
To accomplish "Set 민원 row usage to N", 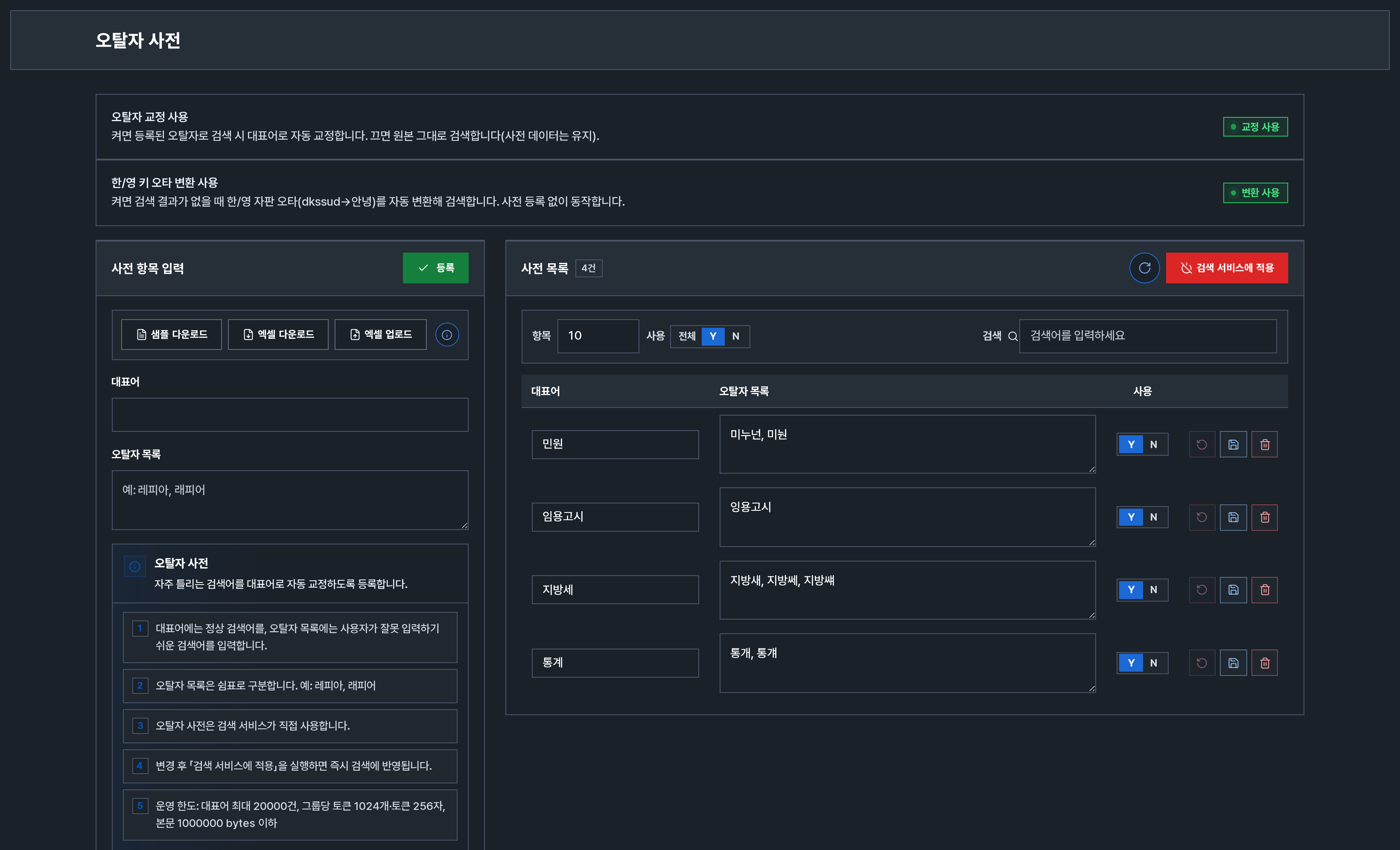I will pos(1153,444).
